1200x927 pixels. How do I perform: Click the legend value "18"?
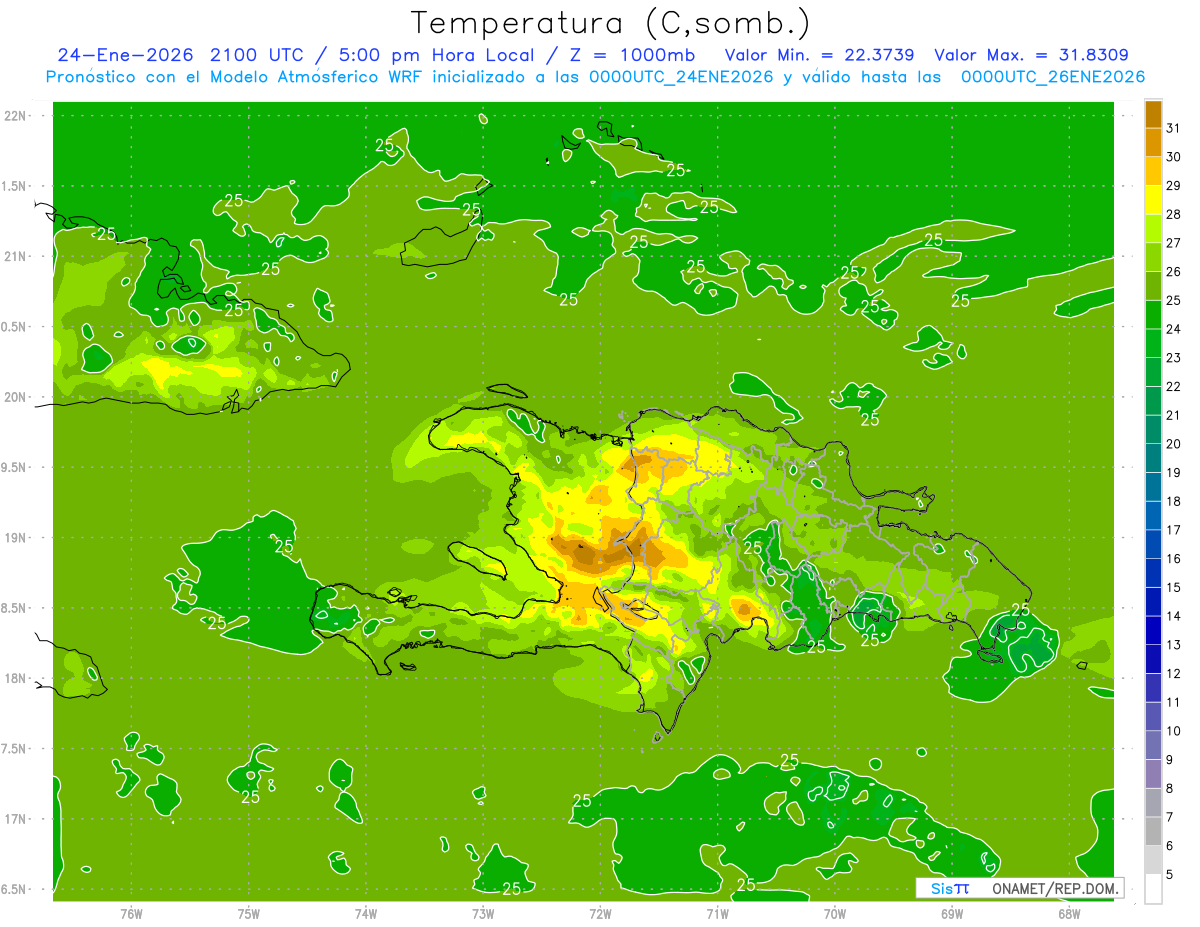(1174, 502)
